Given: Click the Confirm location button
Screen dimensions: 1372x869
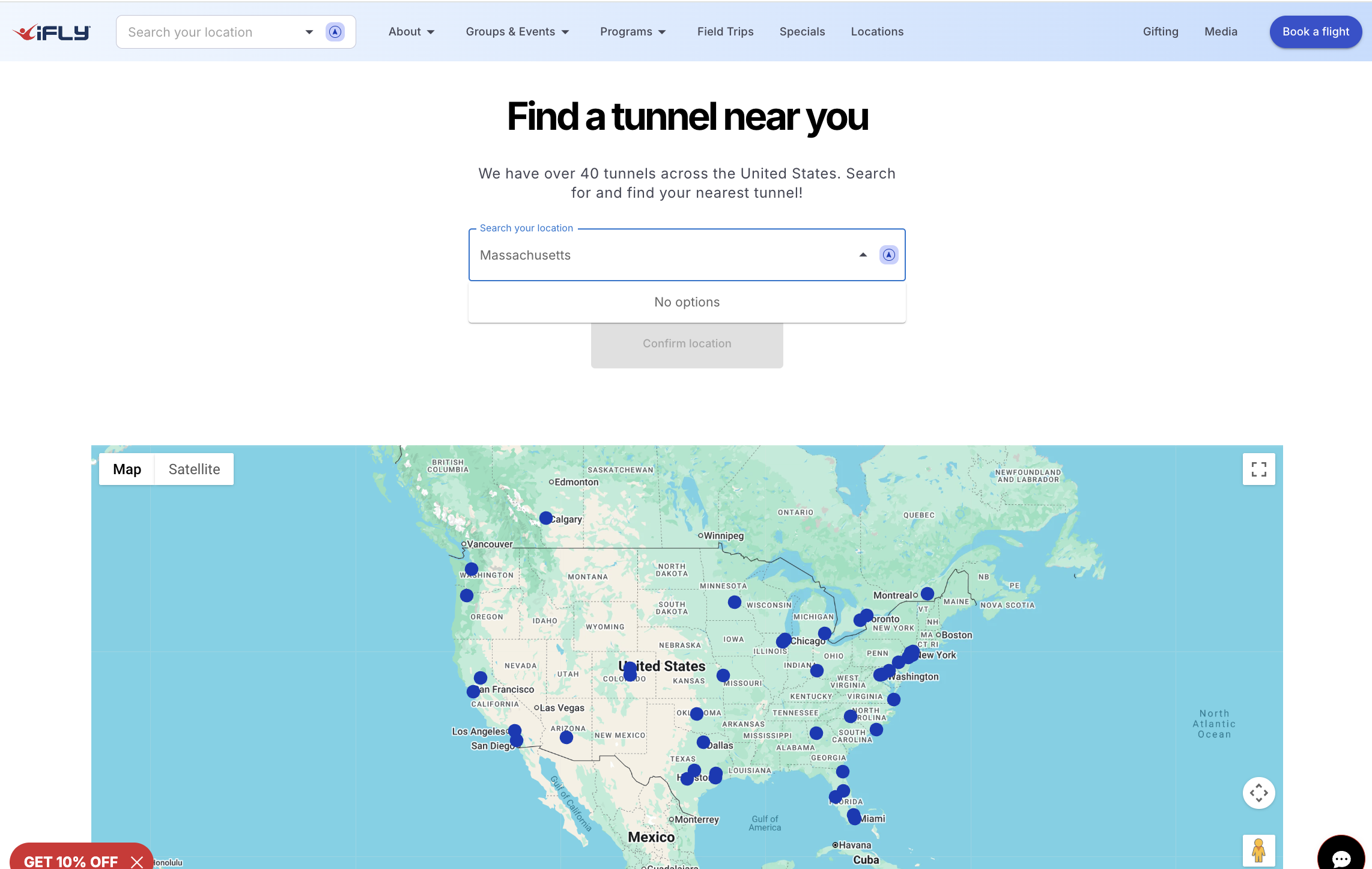Looking at the screenshot, I should tap(687, 344).
